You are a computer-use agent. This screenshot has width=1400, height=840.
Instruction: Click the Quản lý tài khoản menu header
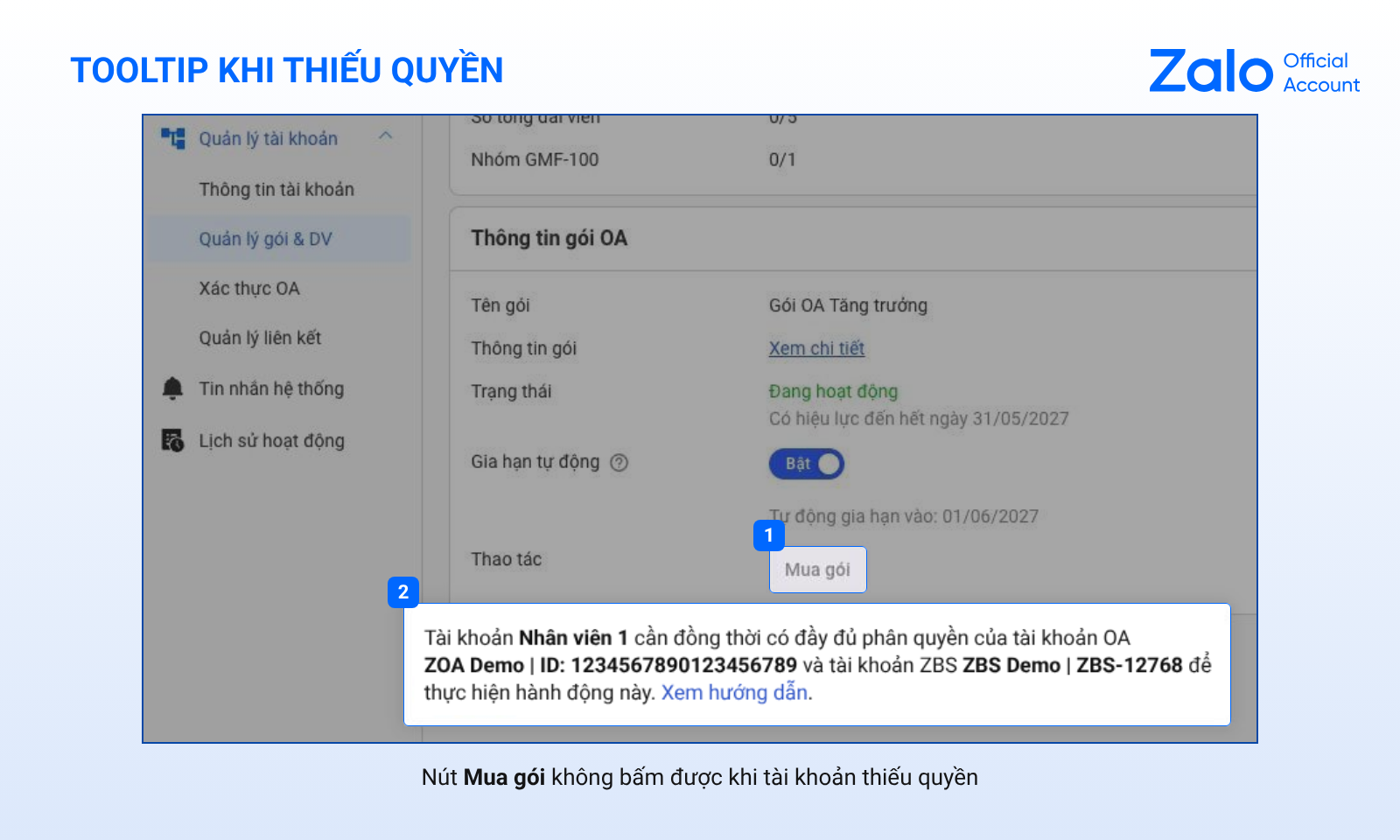click(268, 138)
